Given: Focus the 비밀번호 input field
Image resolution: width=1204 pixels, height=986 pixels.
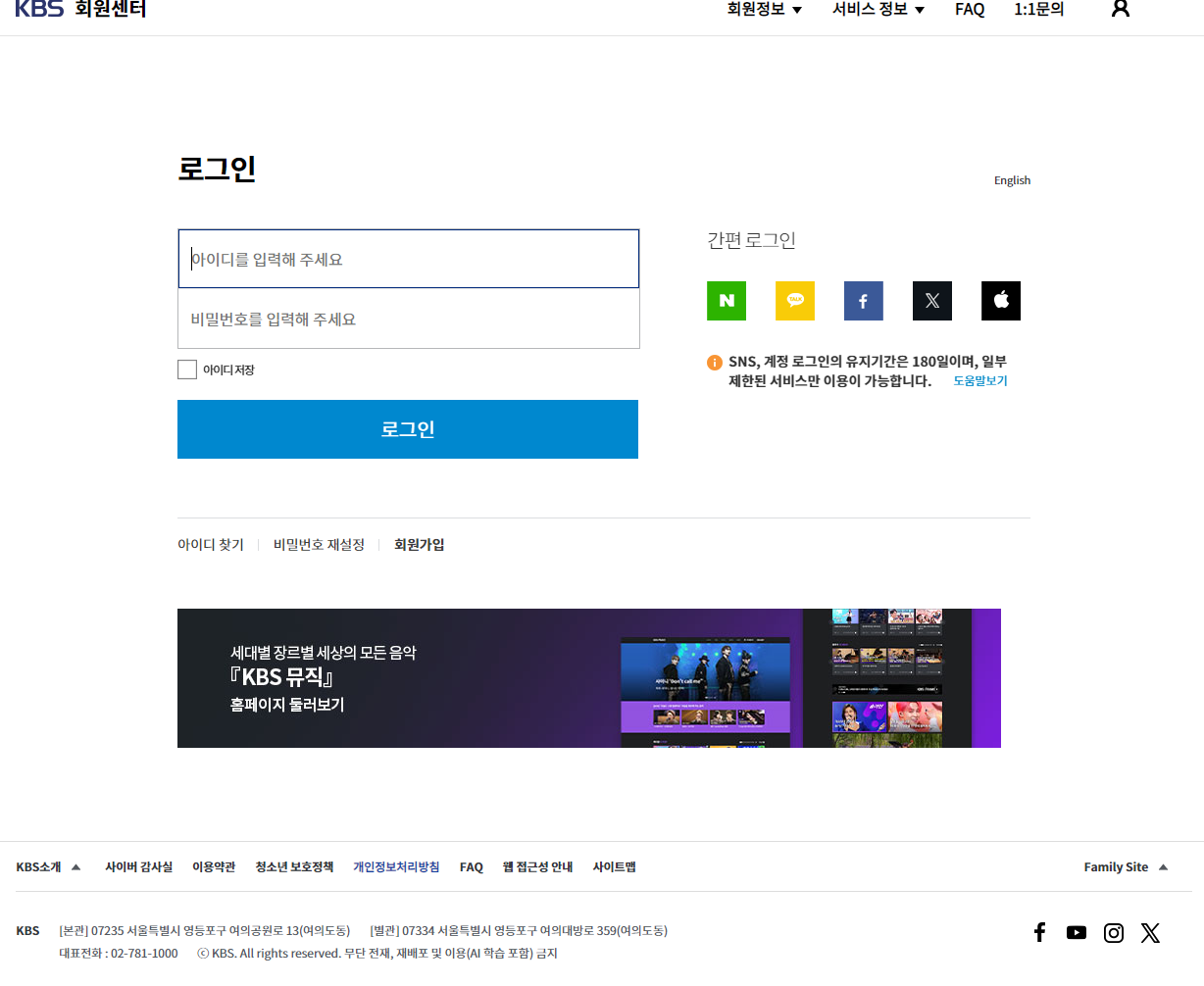Looking at the screenshot, I should point(409,319).
